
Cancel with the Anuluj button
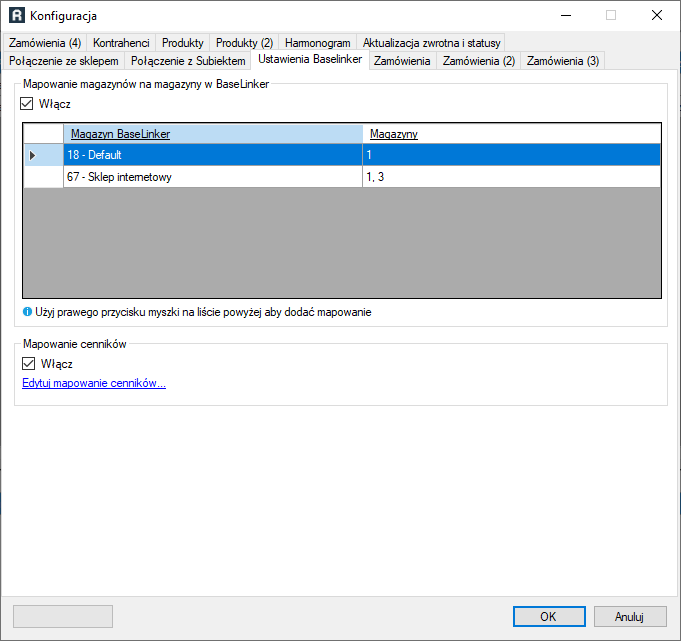tap(630, 616)
